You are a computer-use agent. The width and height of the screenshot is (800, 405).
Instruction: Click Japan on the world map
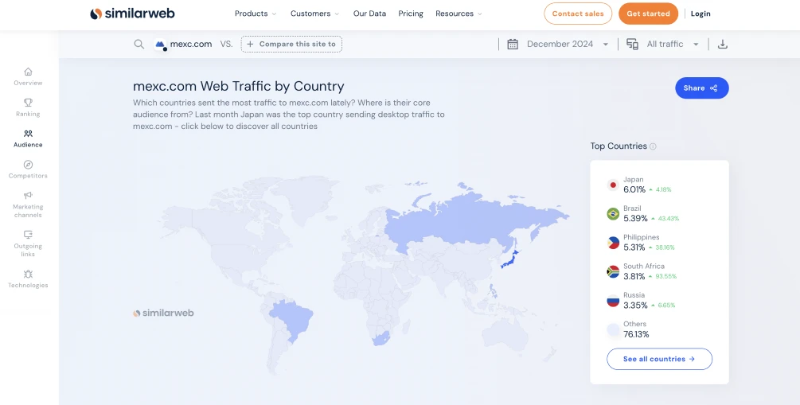(509, 260)
